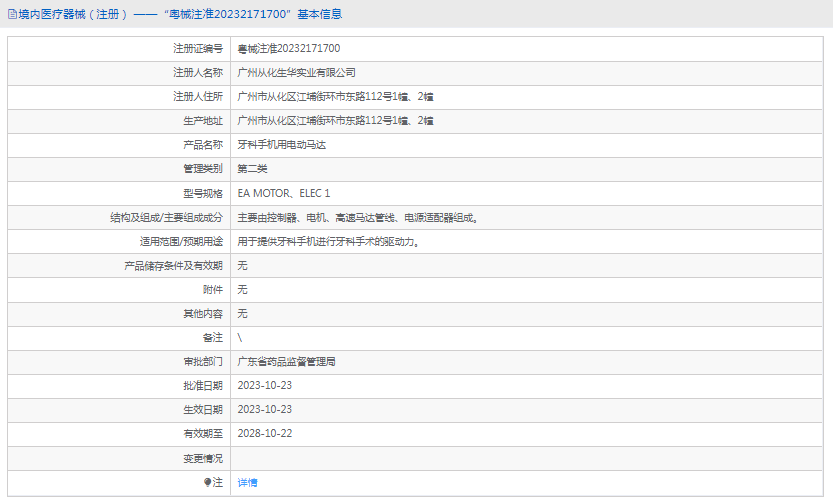The image size is (833, 503).
Task: Click the bullet icon beside 注 label
Action: point(207,482)
